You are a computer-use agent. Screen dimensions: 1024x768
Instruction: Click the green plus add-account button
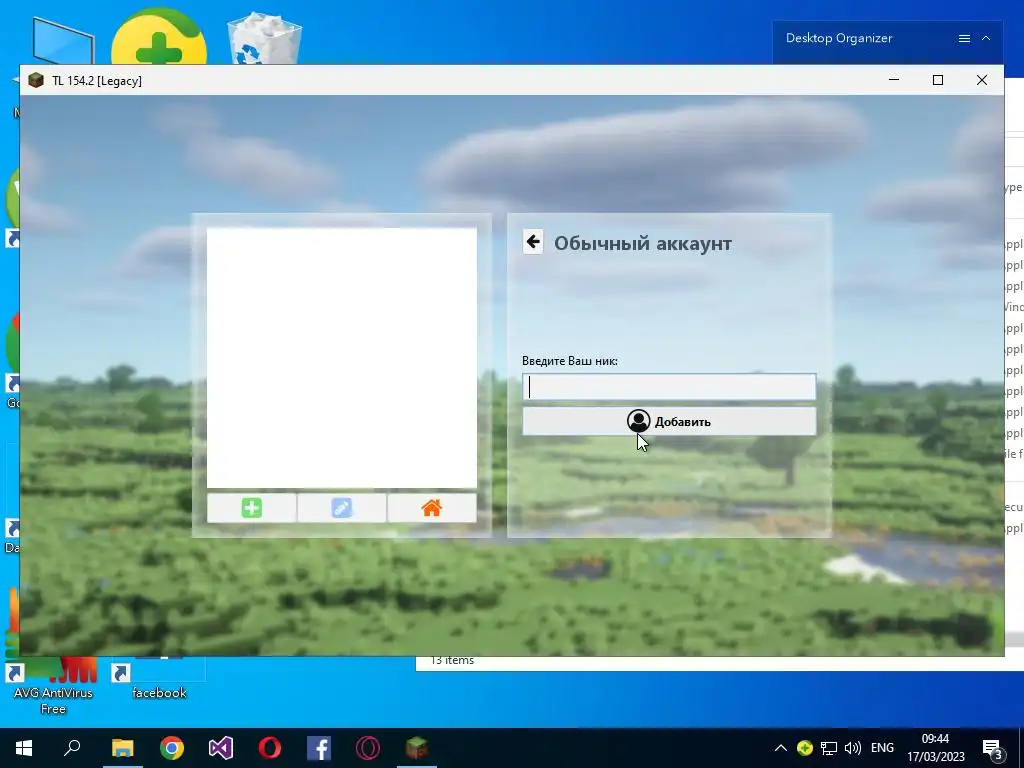point(251,508)
